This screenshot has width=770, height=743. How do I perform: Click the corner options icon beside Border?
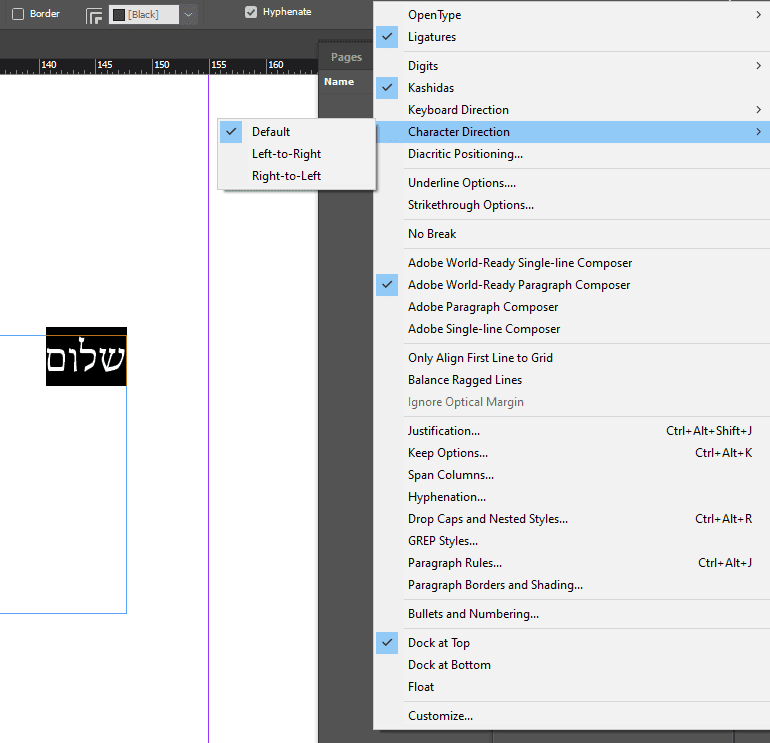[93, 15]
